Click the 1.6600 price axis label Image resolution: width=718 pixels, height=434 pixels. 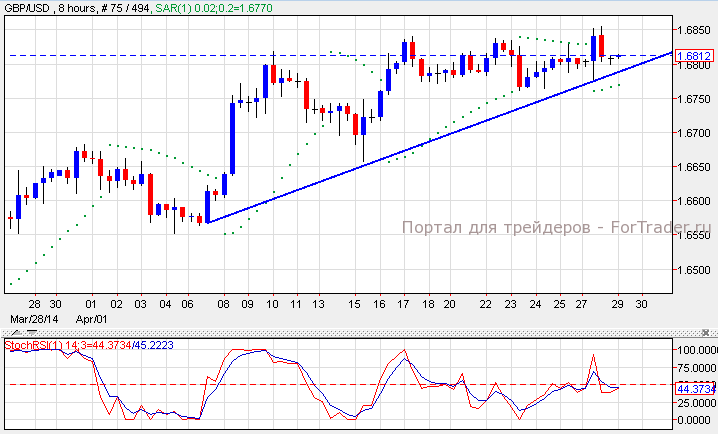694,201
